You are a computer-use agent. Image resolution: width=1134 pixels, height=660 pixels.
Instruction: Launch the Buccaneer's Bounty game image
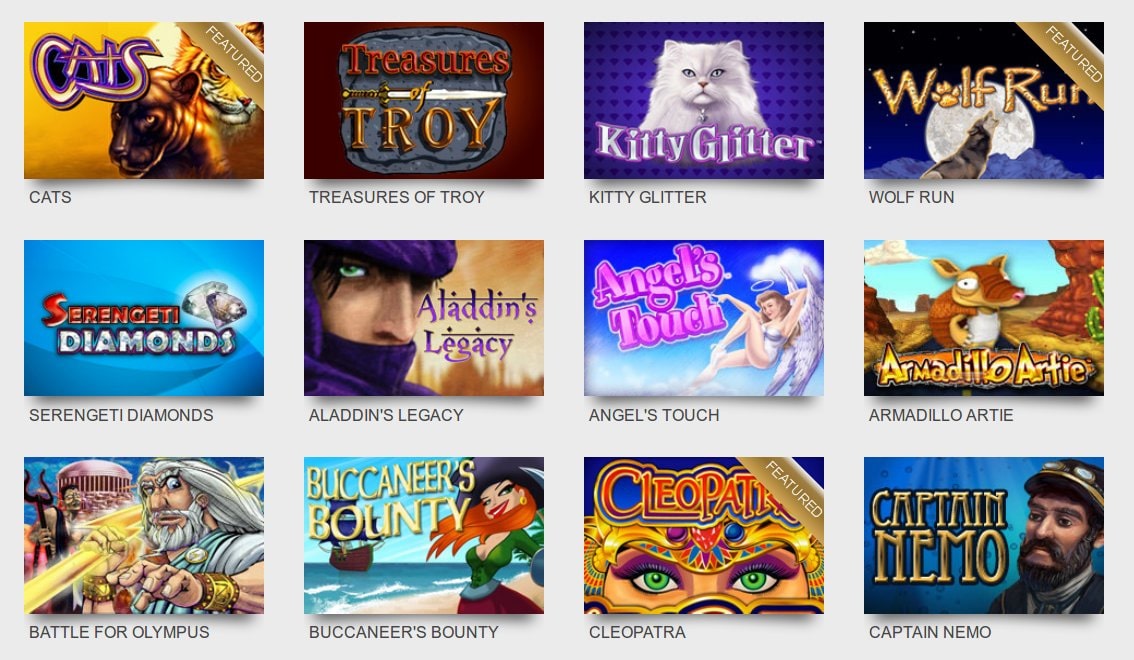click(x=424, y=536)
